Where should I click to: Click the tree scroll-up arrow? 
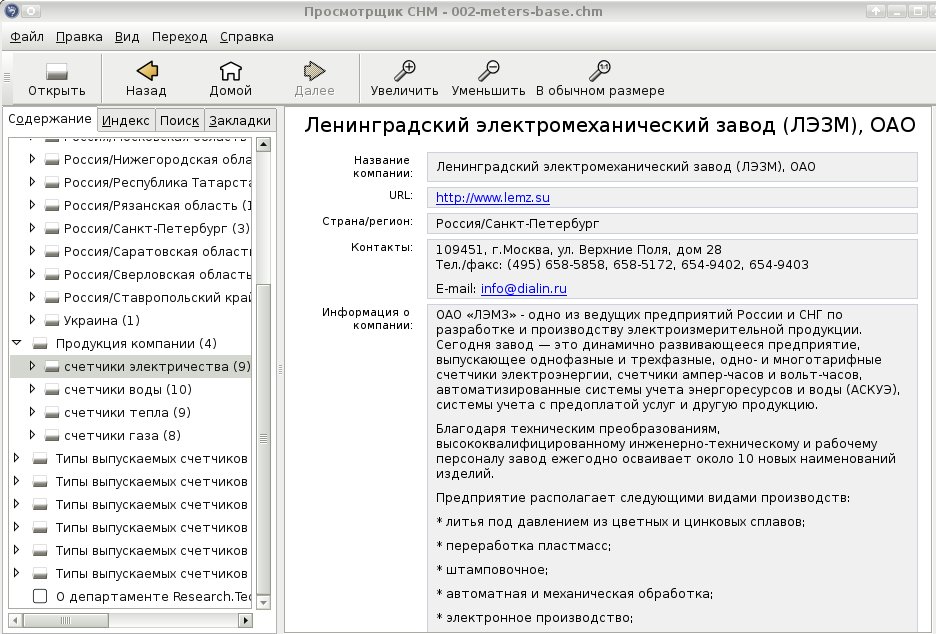(x=263, y=144)
